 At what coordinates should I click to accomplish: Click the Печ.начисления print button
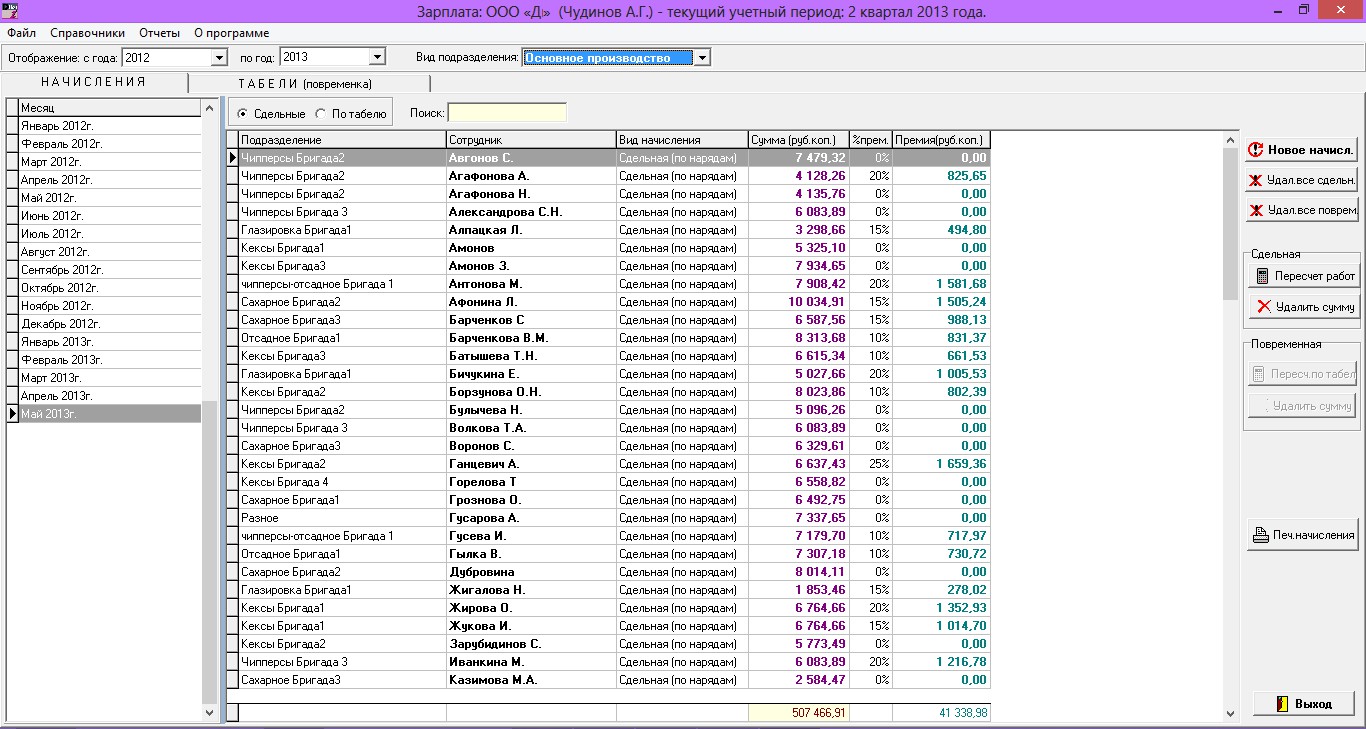pyautogui.click(x=1303, y=535)
